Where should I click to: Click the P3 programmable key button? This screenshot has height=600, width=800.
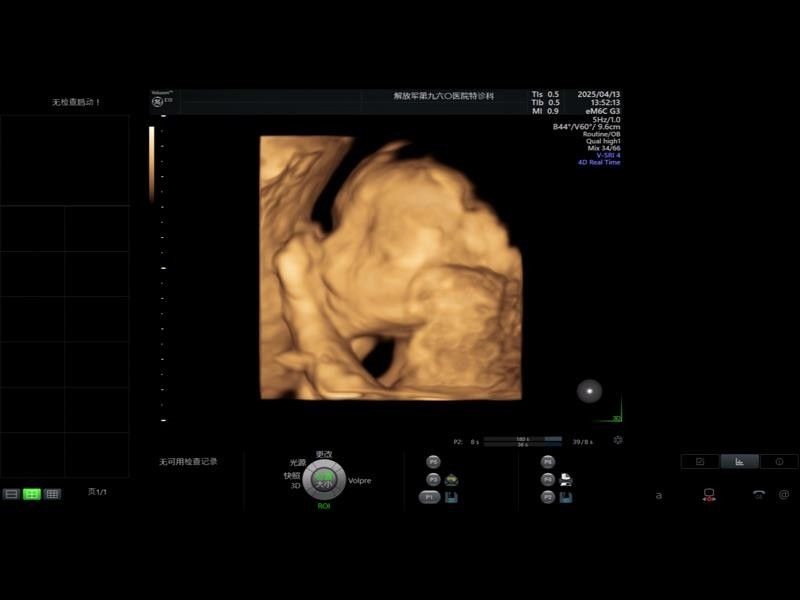point(433,480)
